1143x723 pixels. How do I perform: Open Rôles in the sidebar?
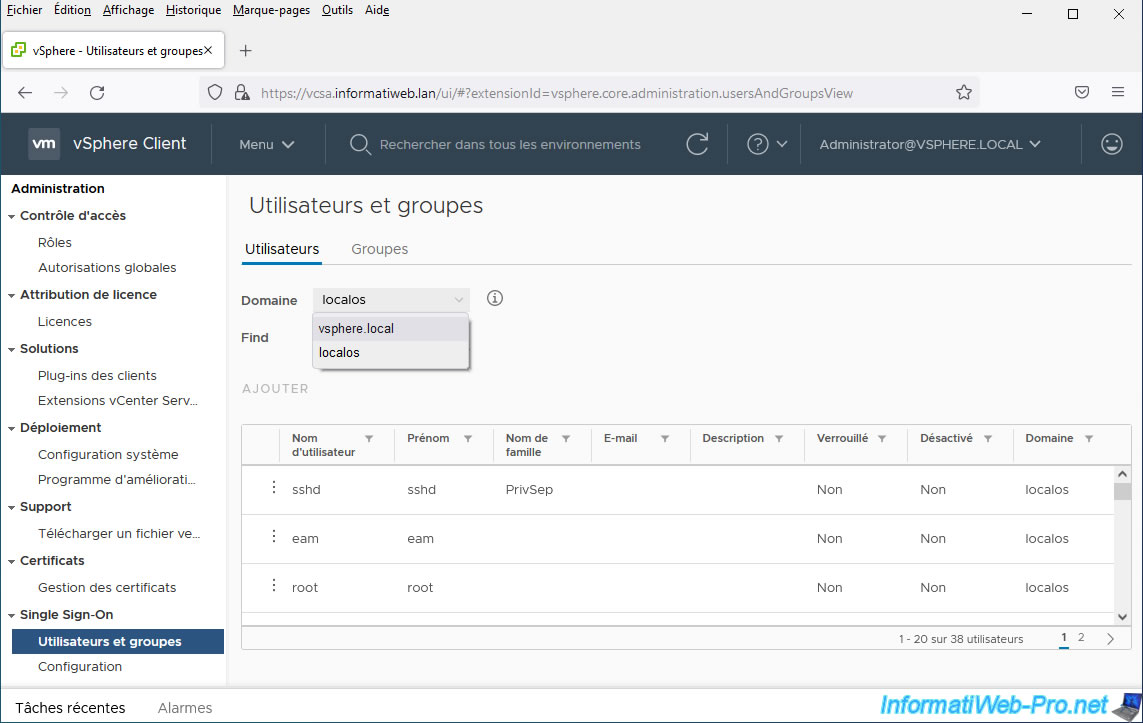[x=55, y=243]
